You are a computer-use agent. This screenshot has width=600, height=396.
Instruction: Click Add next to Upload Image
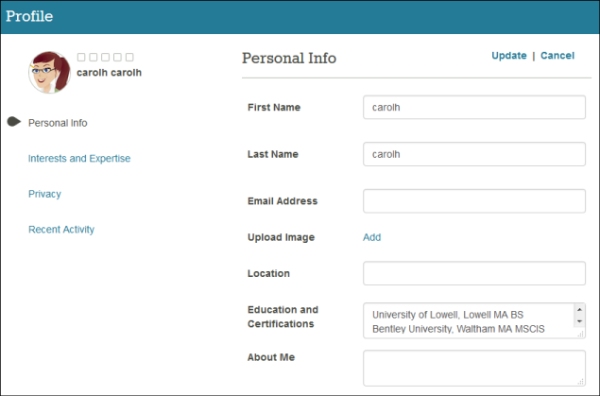click(x=372, y=237)
